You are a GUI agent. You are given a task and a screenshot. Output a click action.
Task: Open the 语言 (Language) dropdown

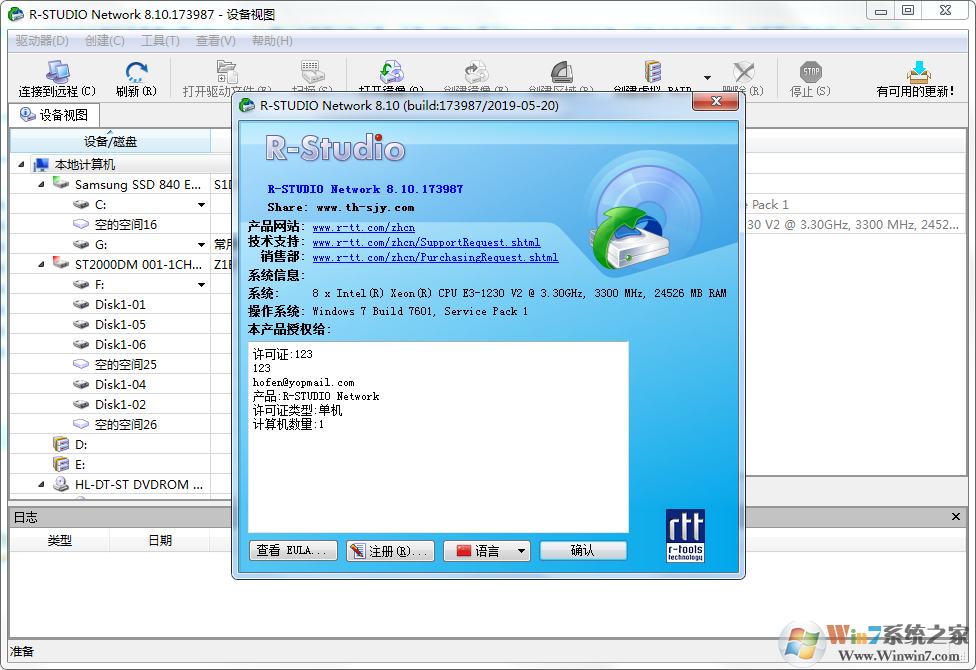pyautogui.click(x=486, y=550)
